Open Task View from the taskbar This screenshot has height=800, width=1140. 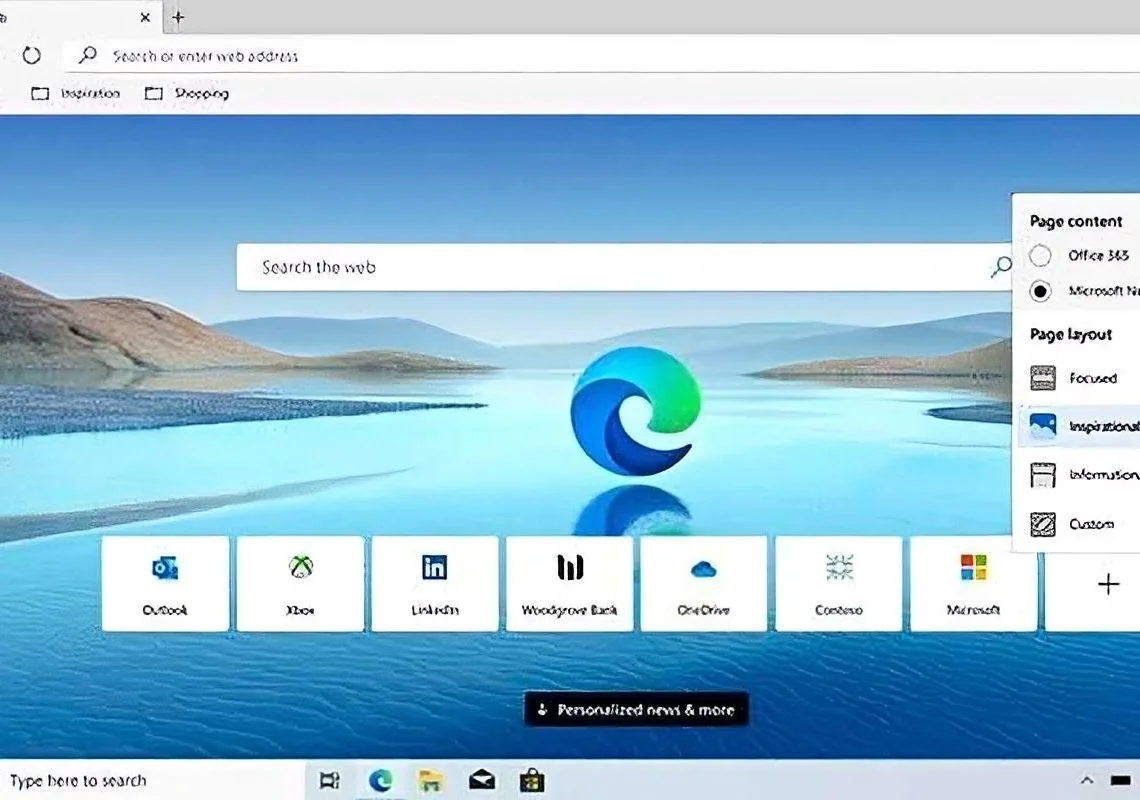click(x=329, y=780)
